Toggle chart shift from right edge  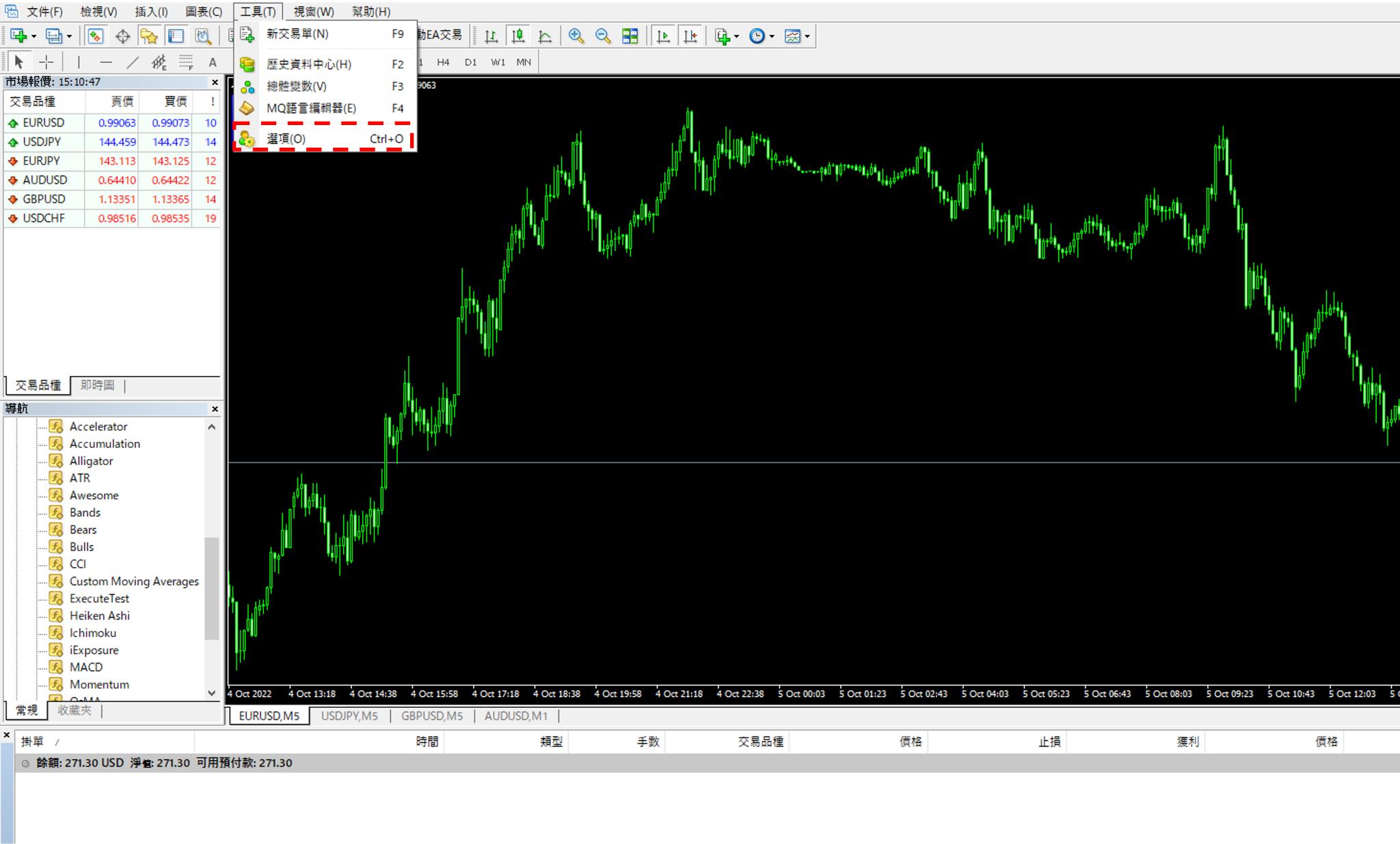pyautogui.click(x=690, y=36)
